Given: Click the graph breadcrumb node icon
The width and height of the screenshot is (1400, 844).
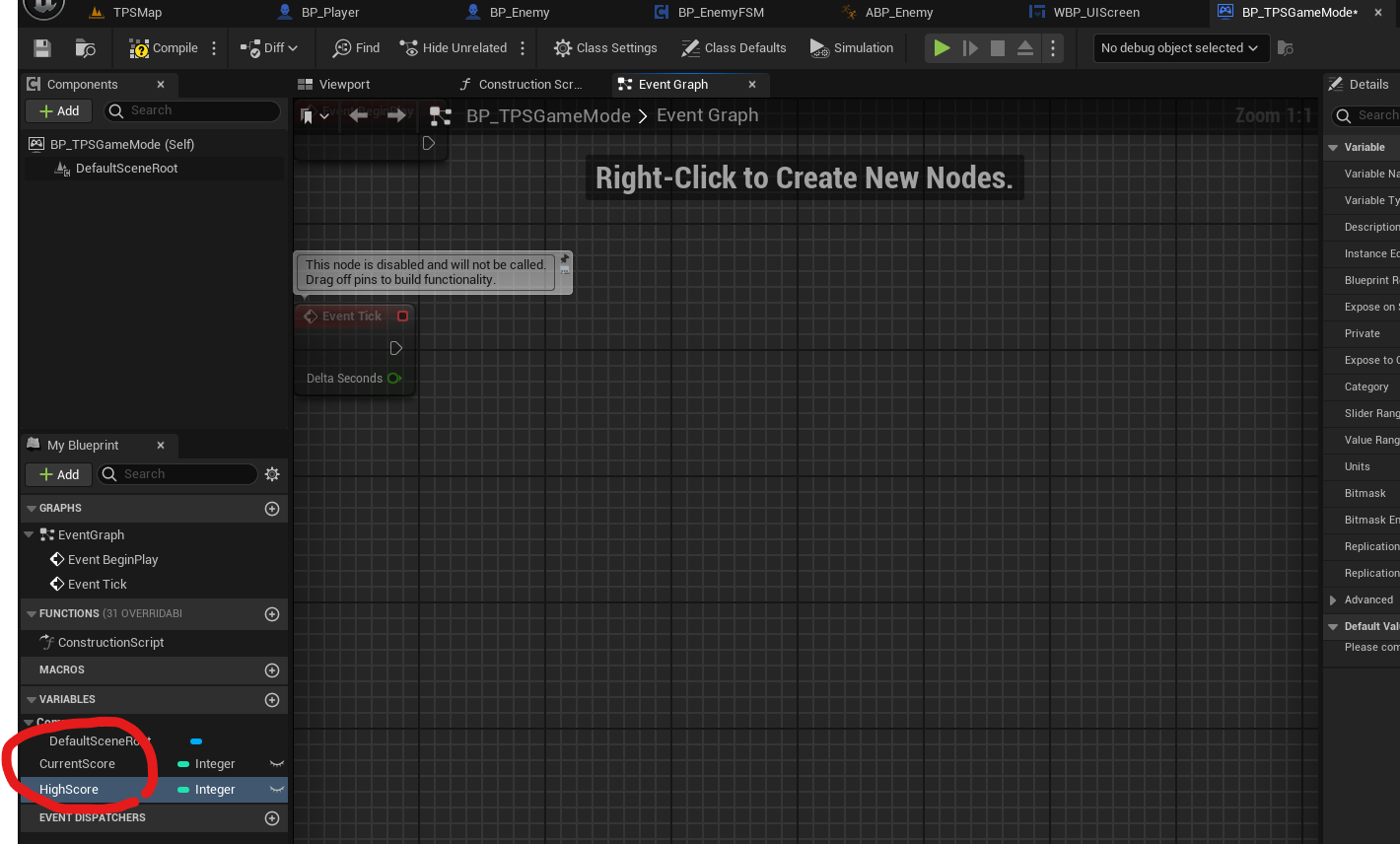Looking at the screenshot, I should [441, 116].
